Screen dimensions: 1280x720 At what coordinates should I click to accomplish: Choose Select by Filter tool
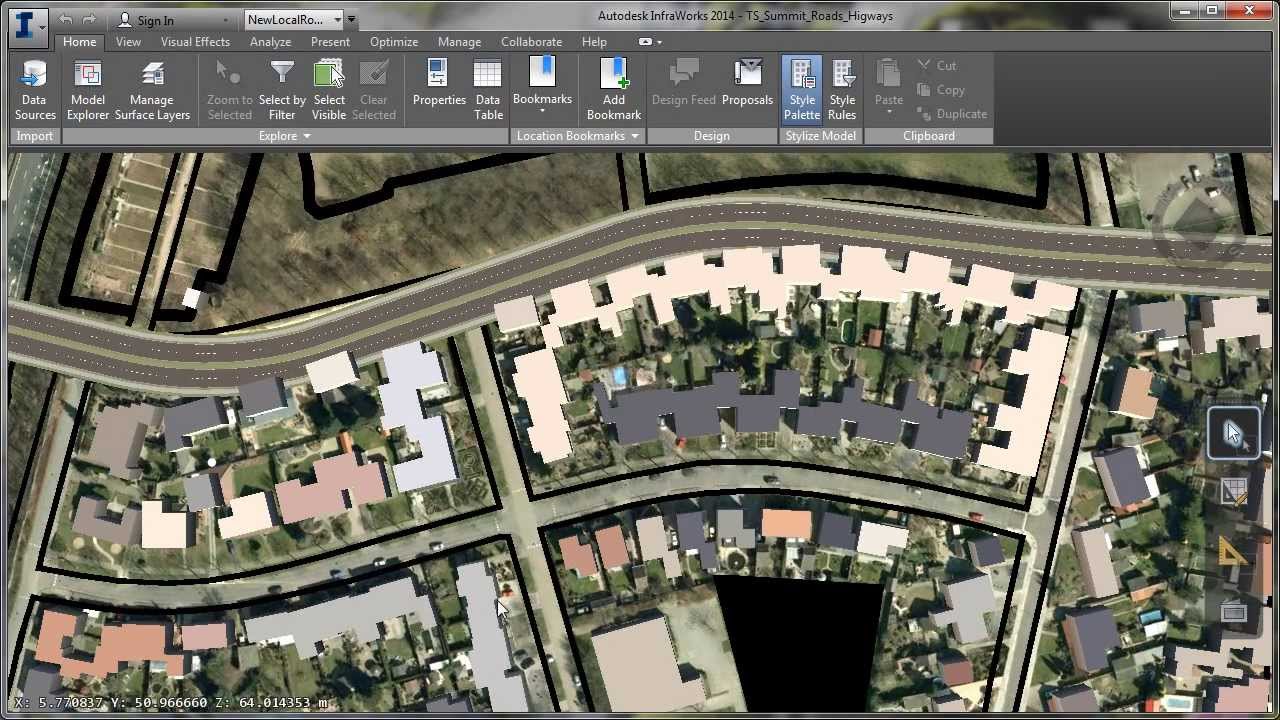pyautogui.click(x=282, y=90)
